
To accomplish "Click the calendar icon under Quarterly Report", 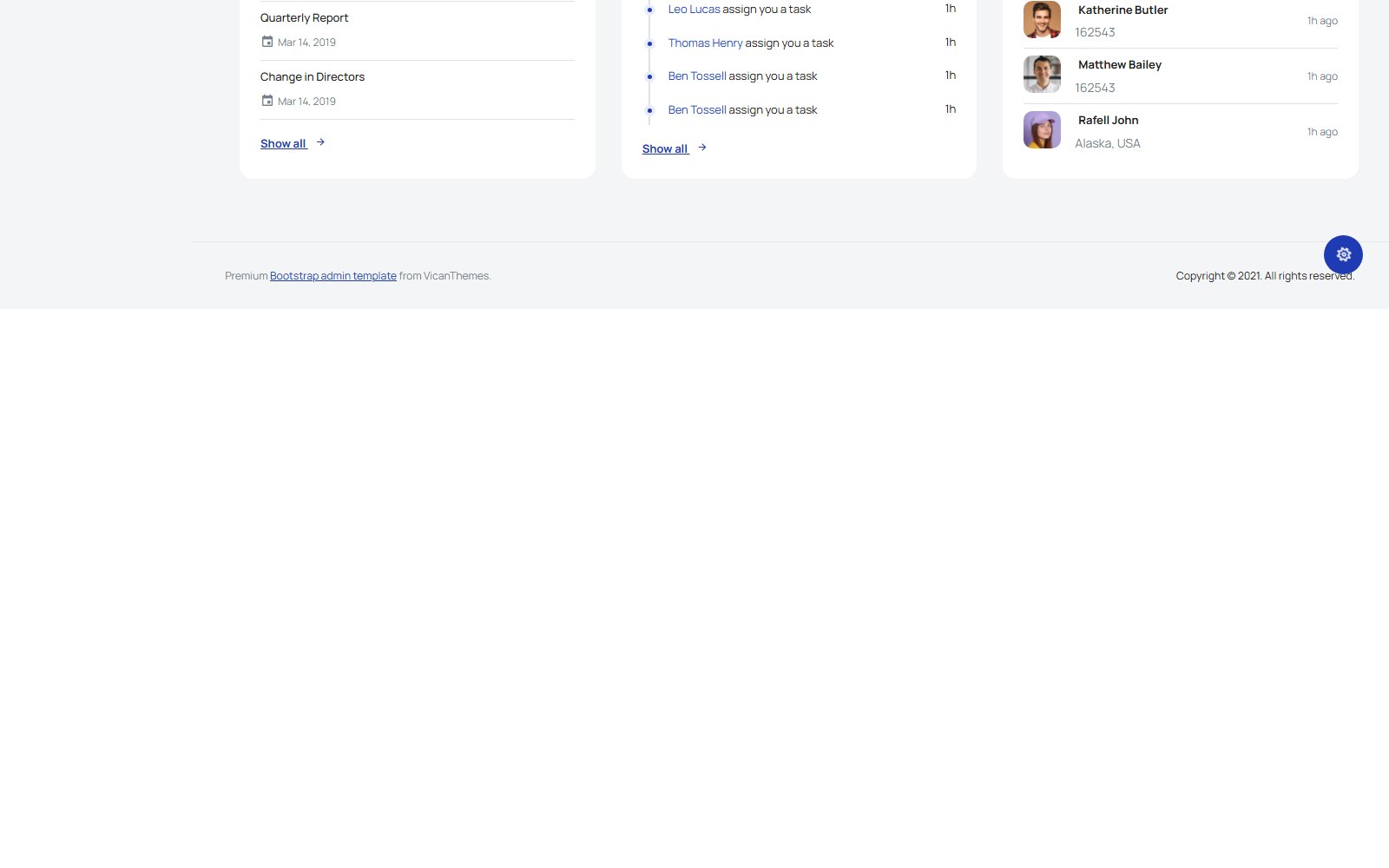I will coord(267,42).
